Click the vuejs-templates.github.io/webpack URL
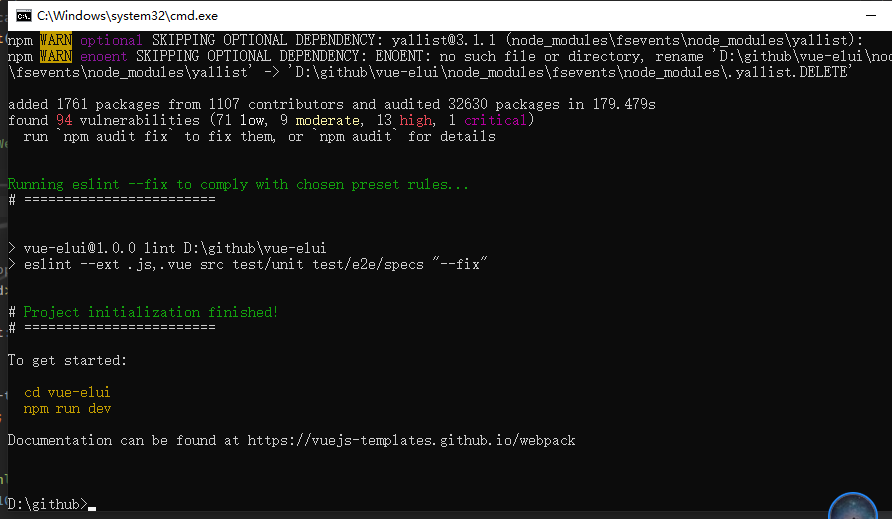This screenshot has width=892, height=519. tap(411, 440)
